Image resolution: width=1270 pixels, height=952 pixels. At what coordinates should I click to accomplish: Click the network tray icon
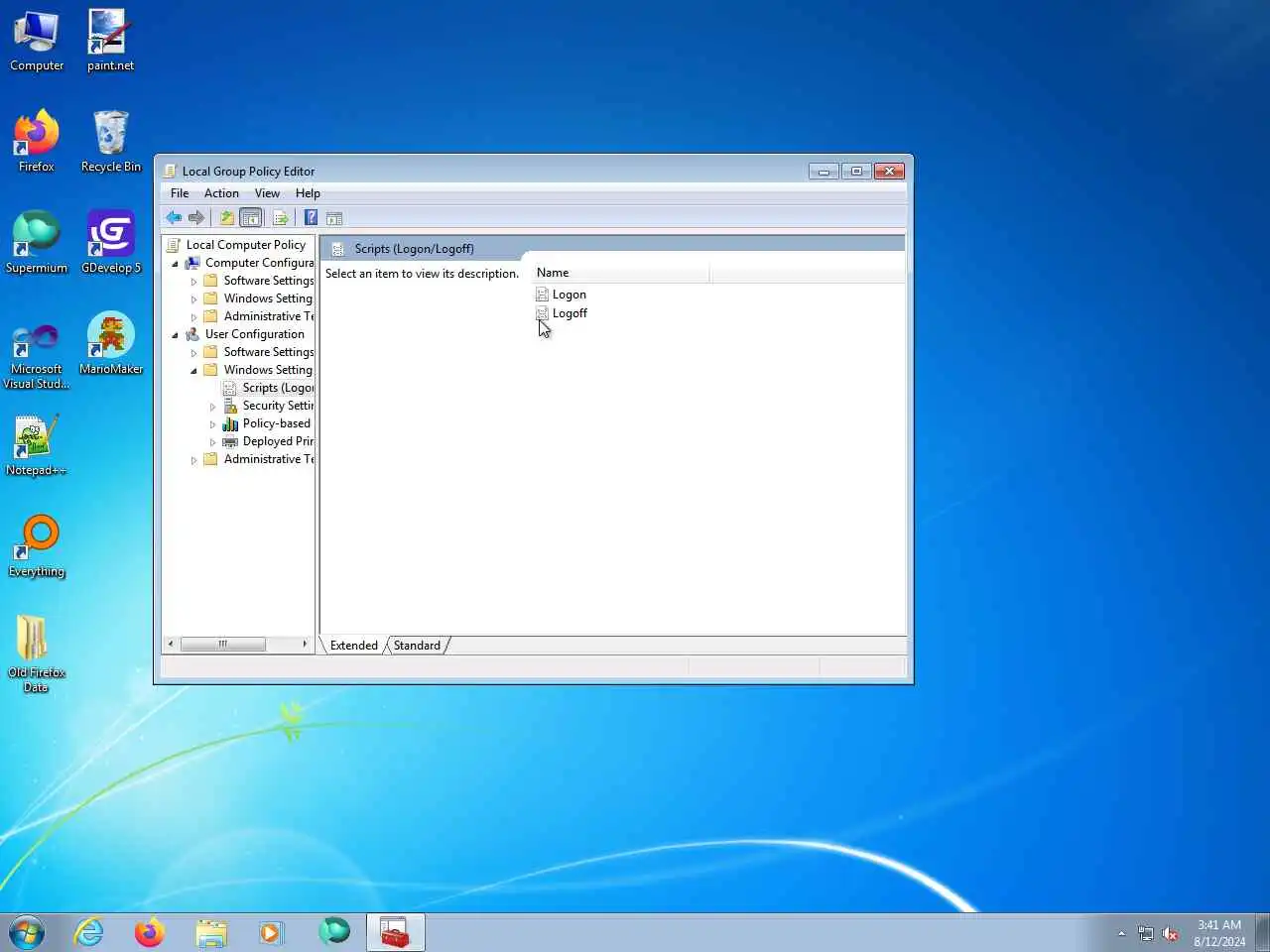pos(1146,933)
